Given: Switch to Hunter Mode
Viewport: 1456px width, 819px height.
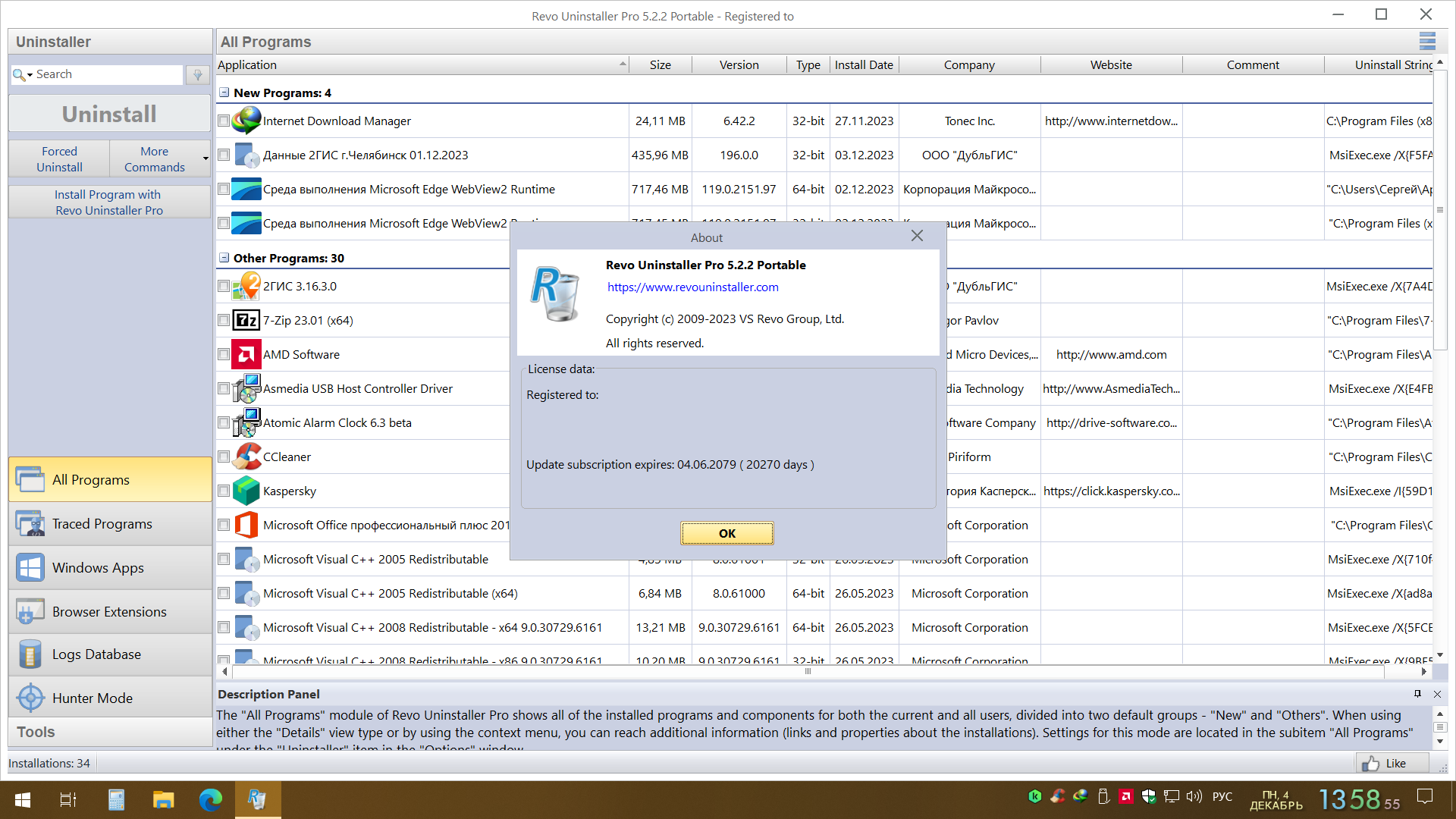Looking at the screenshot, I should point(110,698).
